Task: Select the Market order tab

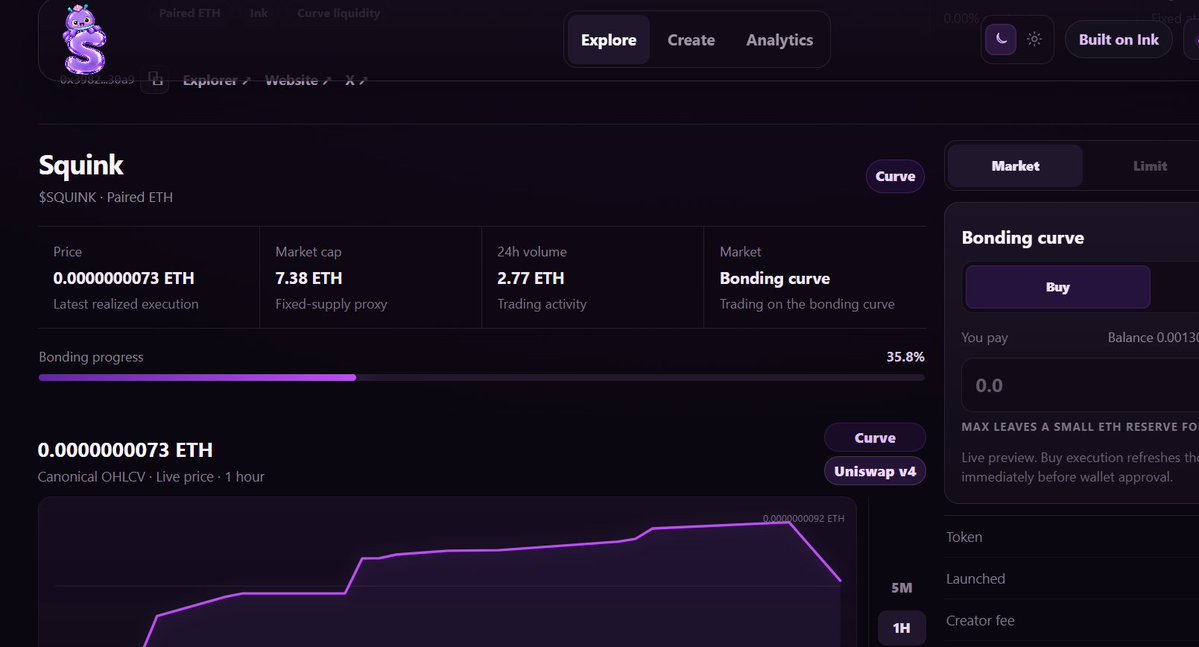Action: (x=1015, y=166)
